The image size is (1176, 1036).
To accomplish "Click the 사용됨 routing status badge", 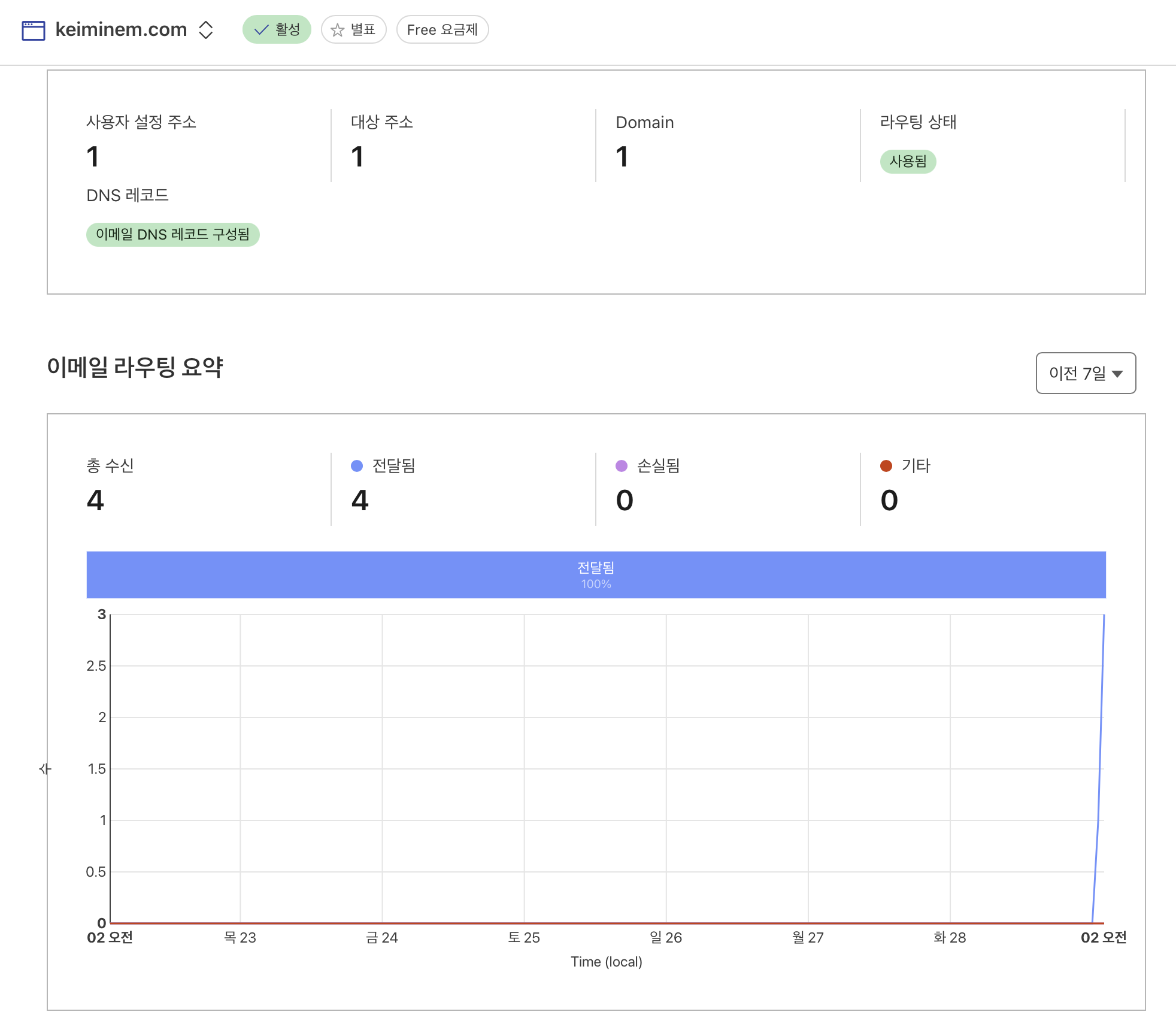I will (x=908, y=161).
